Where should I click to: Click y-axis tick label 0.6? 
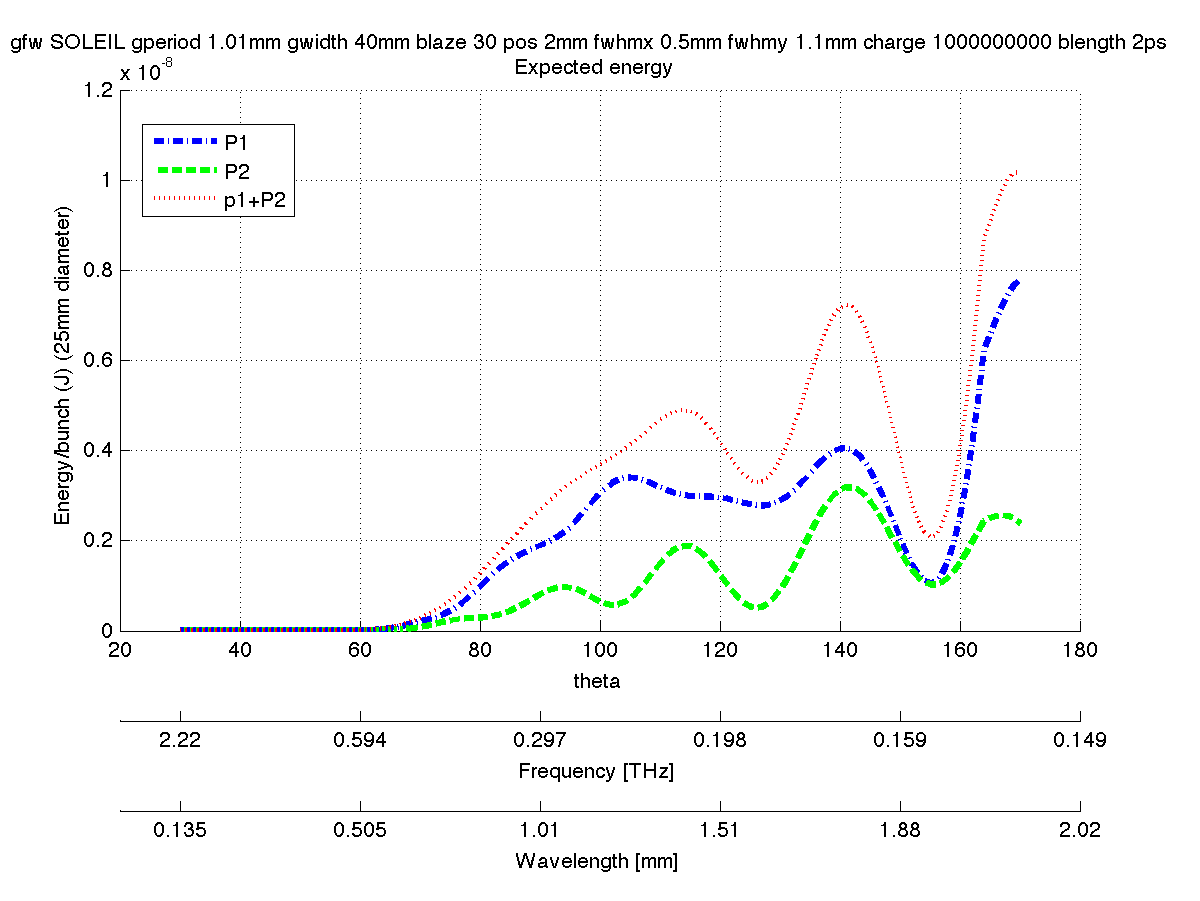[98, 360]
